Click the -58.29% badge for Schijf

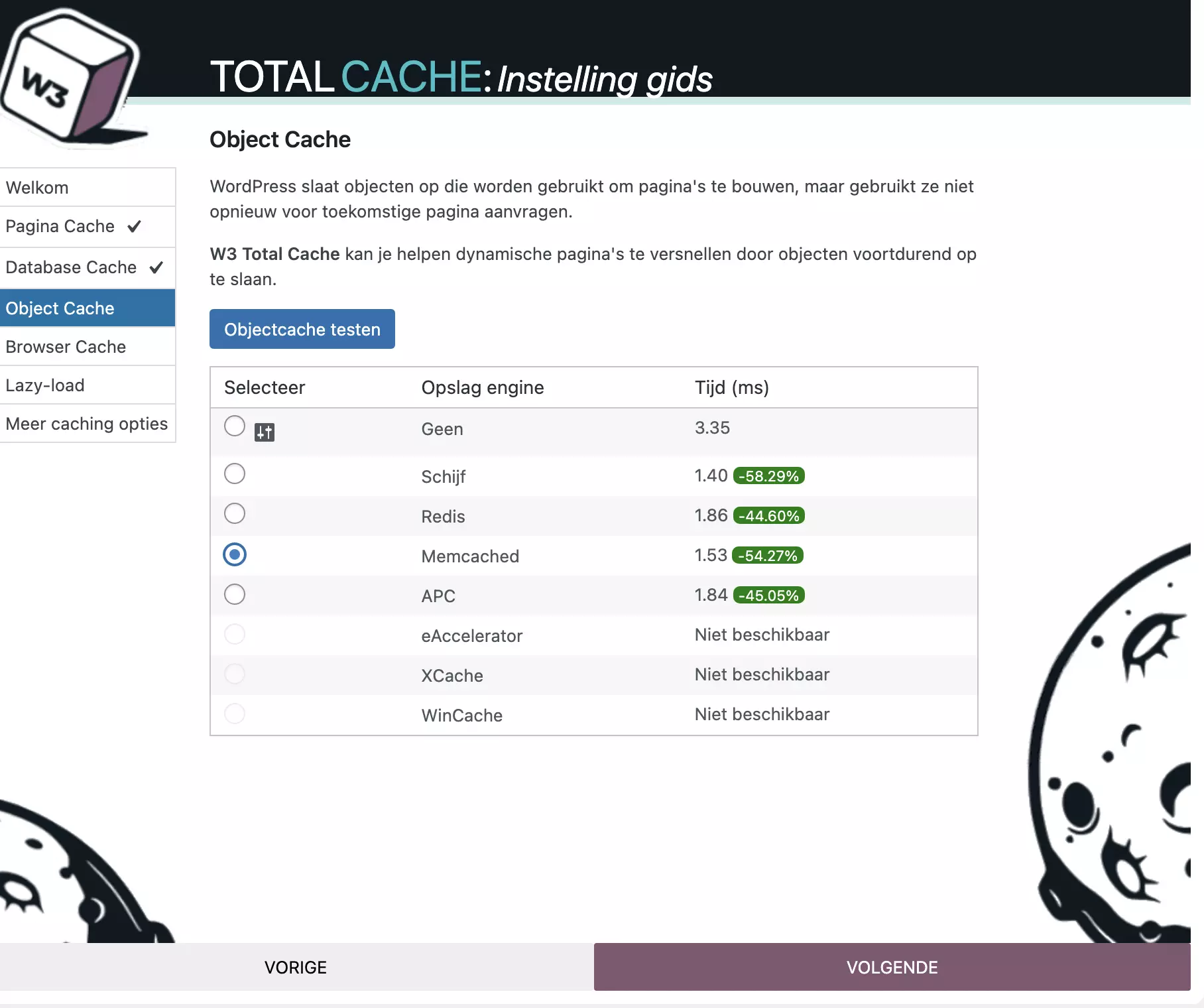(x=769, y=476)
